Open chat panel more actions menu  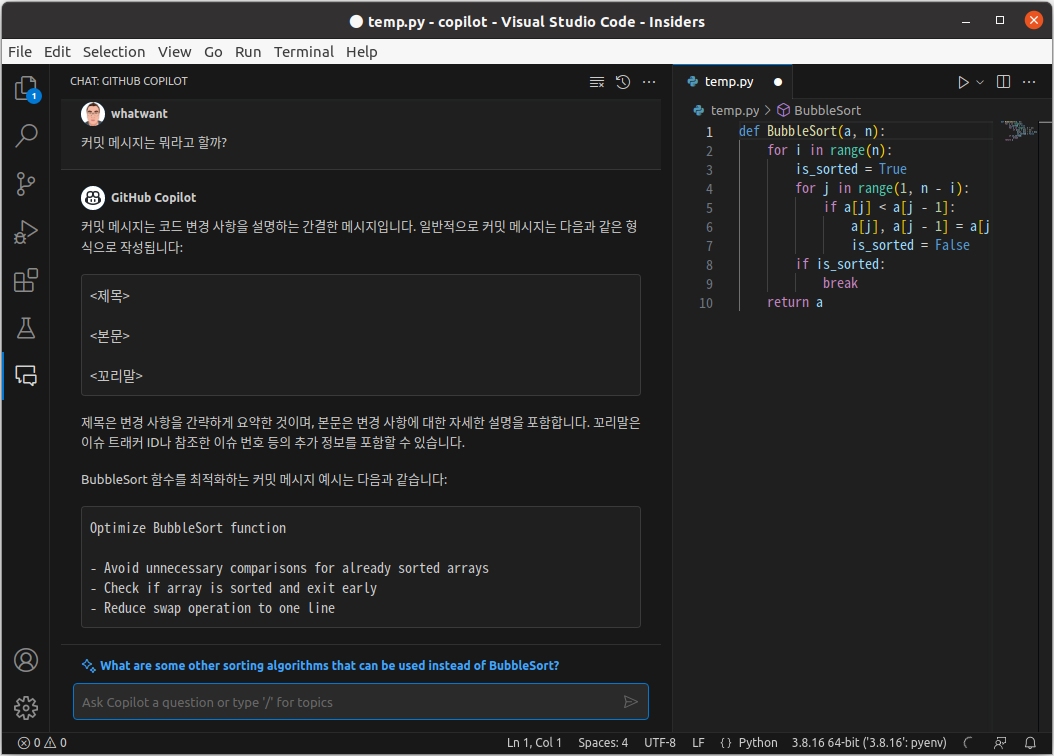point(649,82)
